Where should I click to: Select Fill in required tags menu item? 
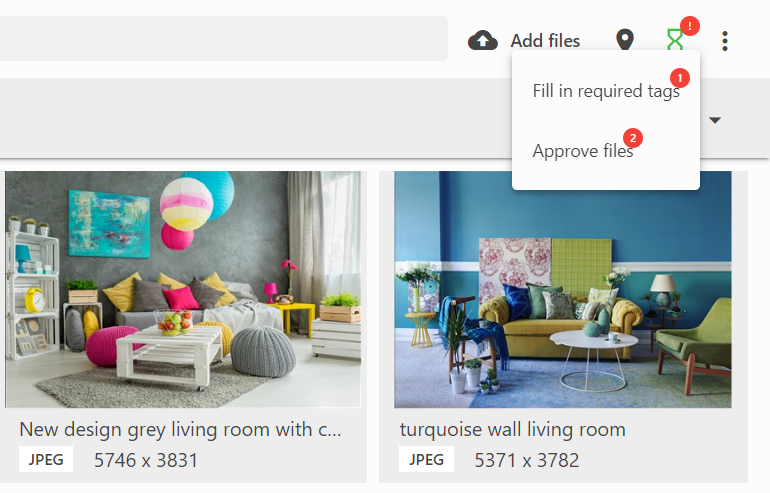pyautogui.click(x=606, y=91)
